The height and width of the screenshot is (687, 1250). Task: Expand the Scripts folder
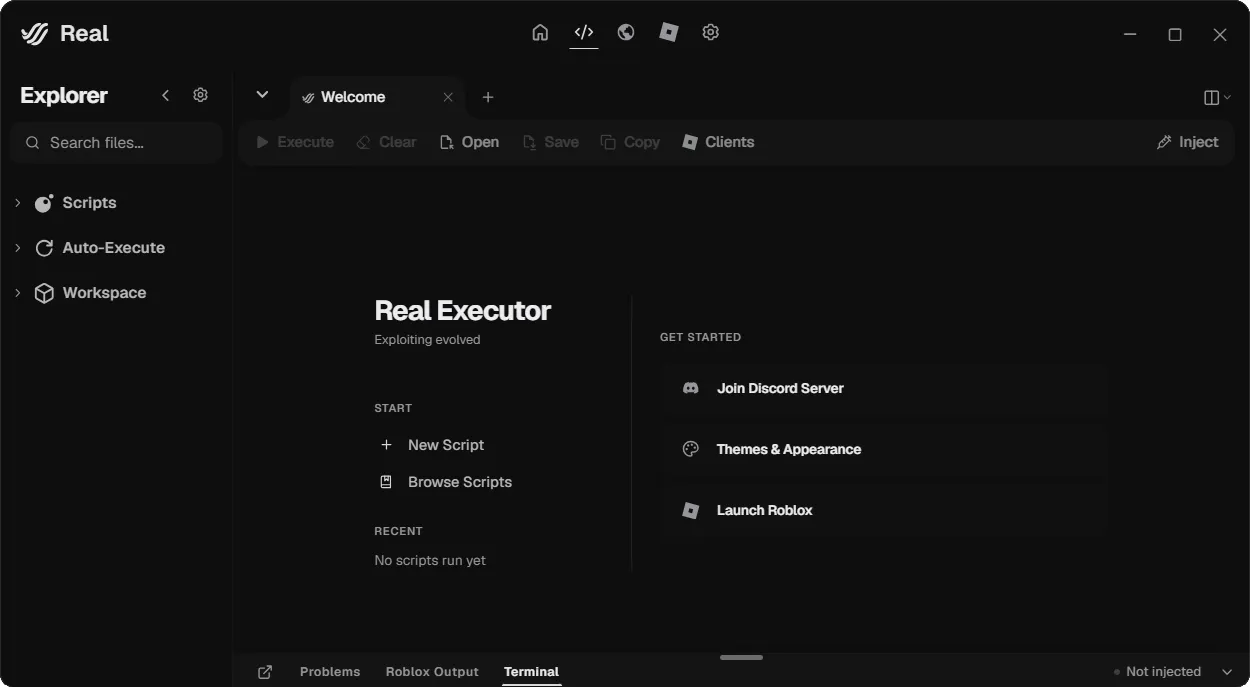[x=18, y=203]
